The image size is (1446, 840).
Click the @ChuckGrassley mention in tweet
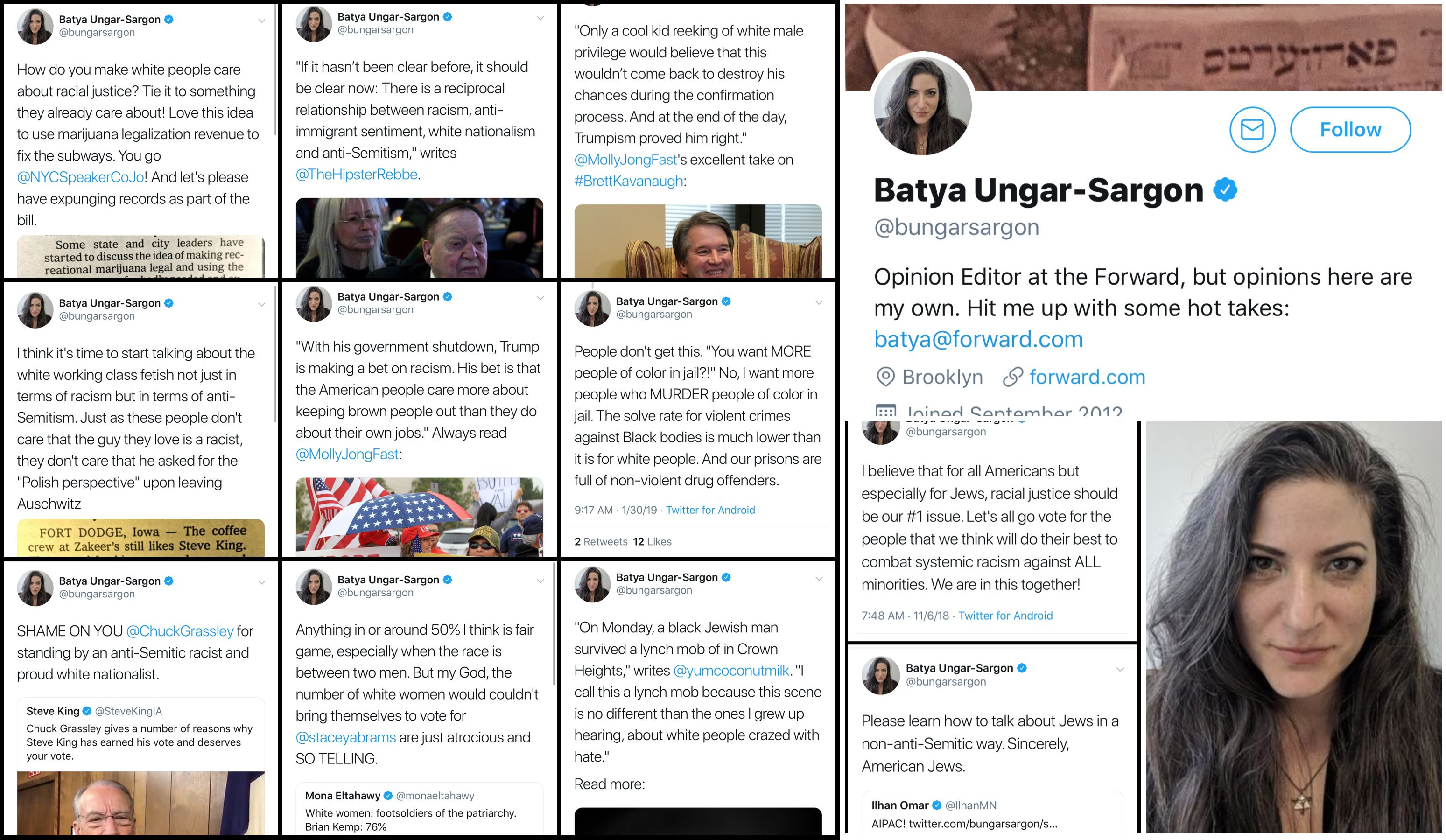(x=180, y=631)
